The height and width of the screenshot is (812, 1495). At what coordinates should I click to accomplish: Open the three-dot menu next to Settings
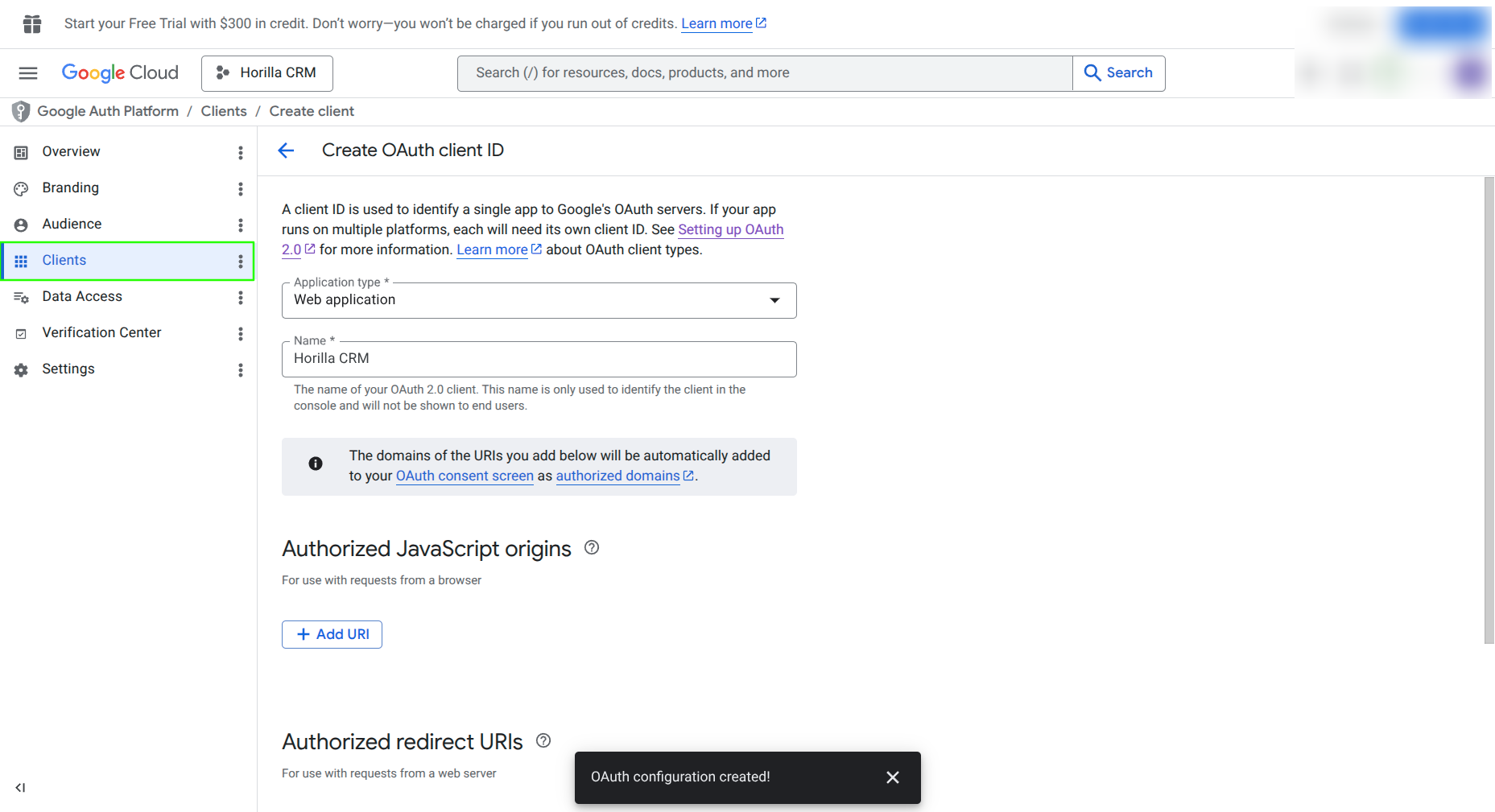coord(240,369)
